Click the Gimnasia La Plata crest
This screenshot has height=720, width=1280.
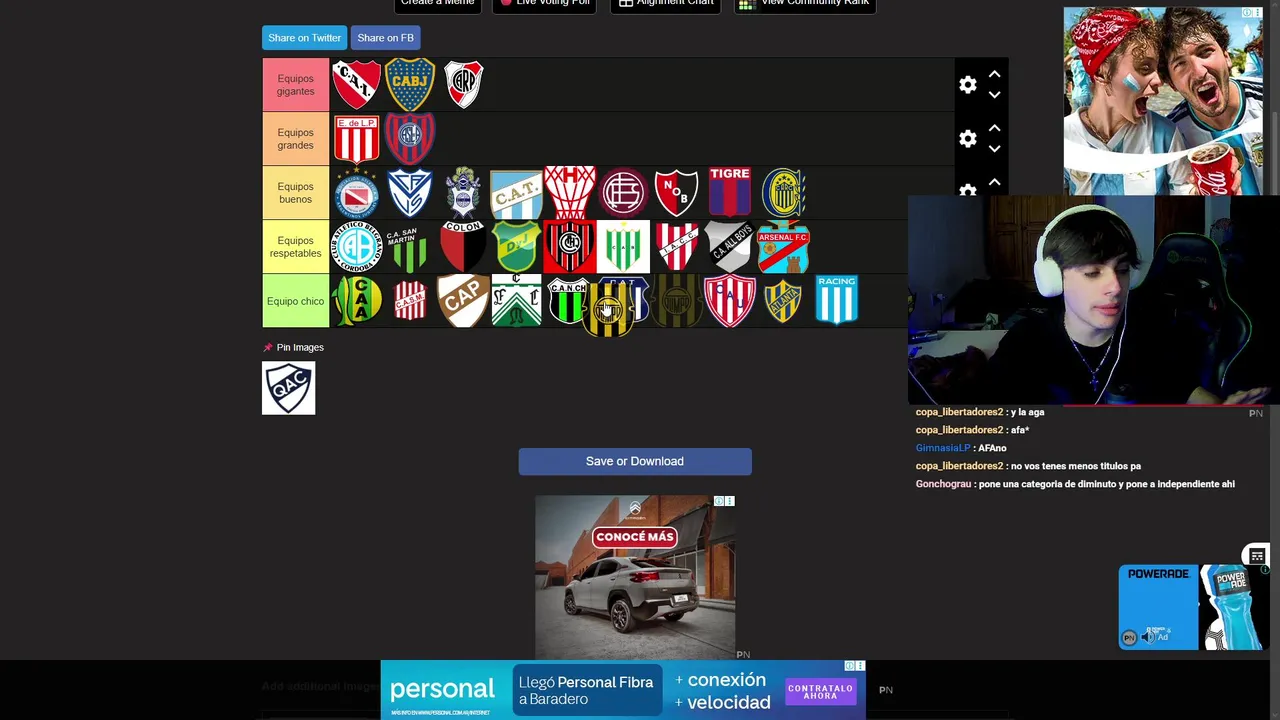(x=463, y=193)
